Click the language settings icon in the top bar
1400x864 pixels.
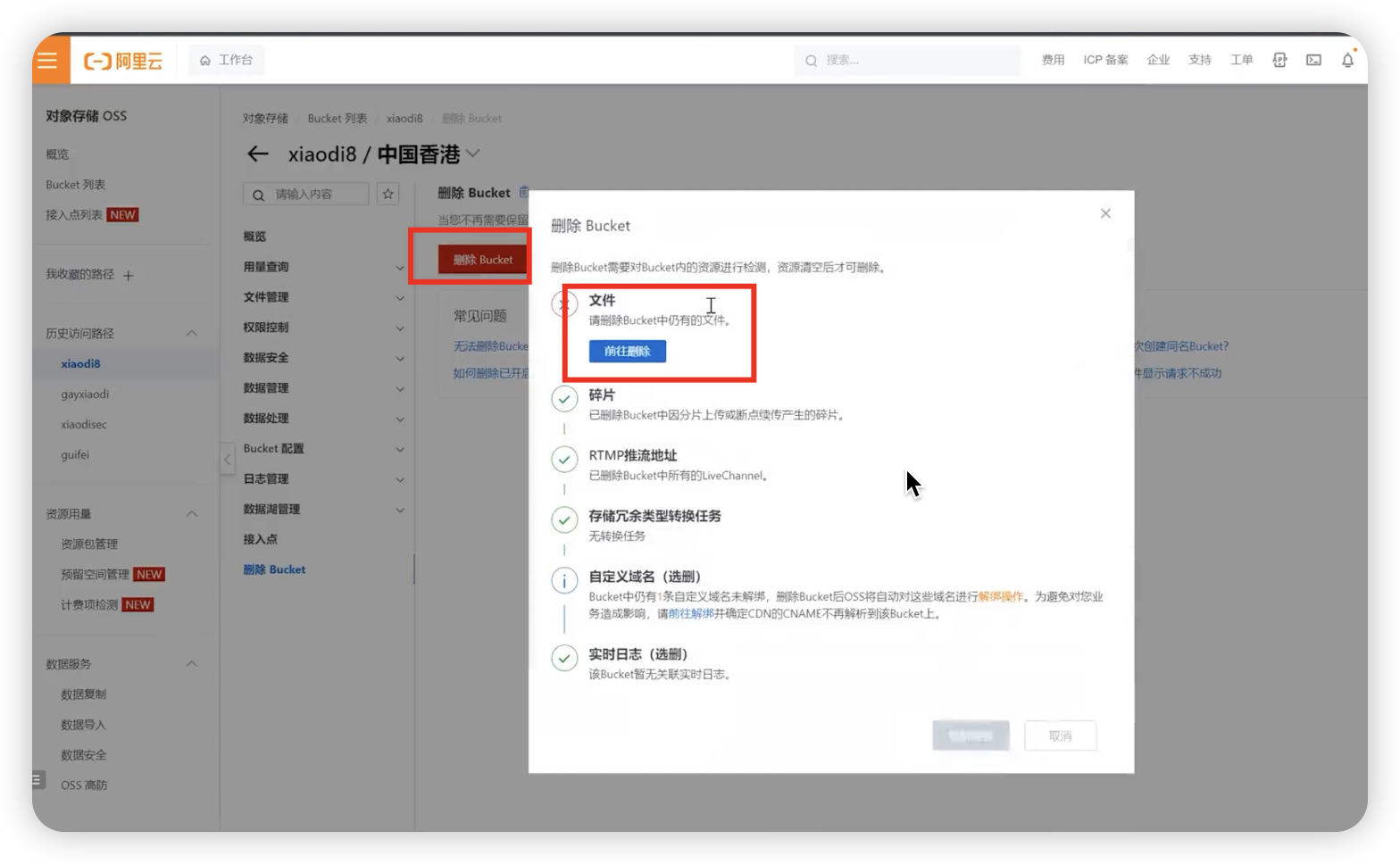(1279, 60)
